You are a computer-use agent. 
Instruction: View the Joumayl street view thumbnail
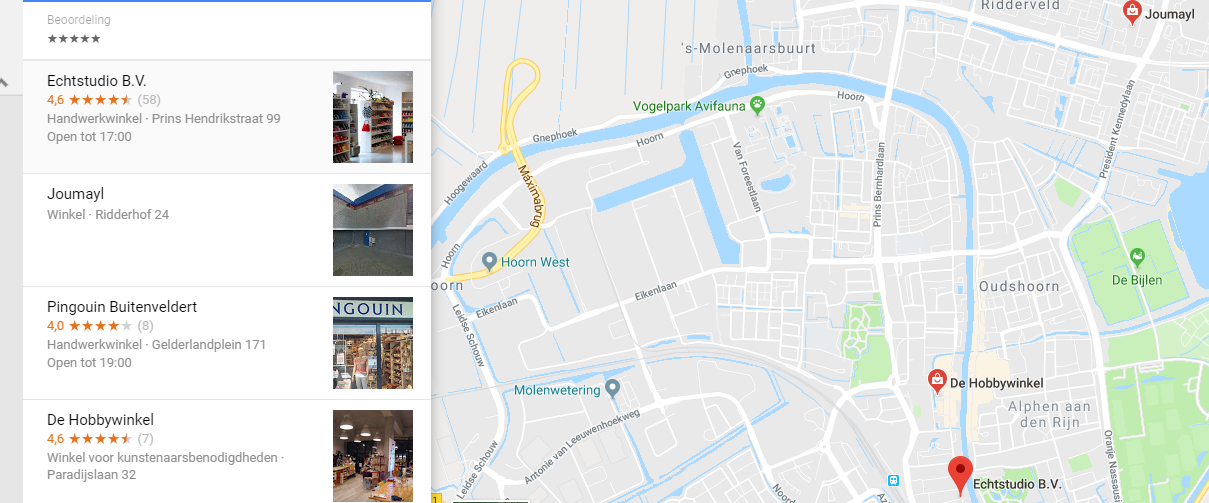click(373, 230)
